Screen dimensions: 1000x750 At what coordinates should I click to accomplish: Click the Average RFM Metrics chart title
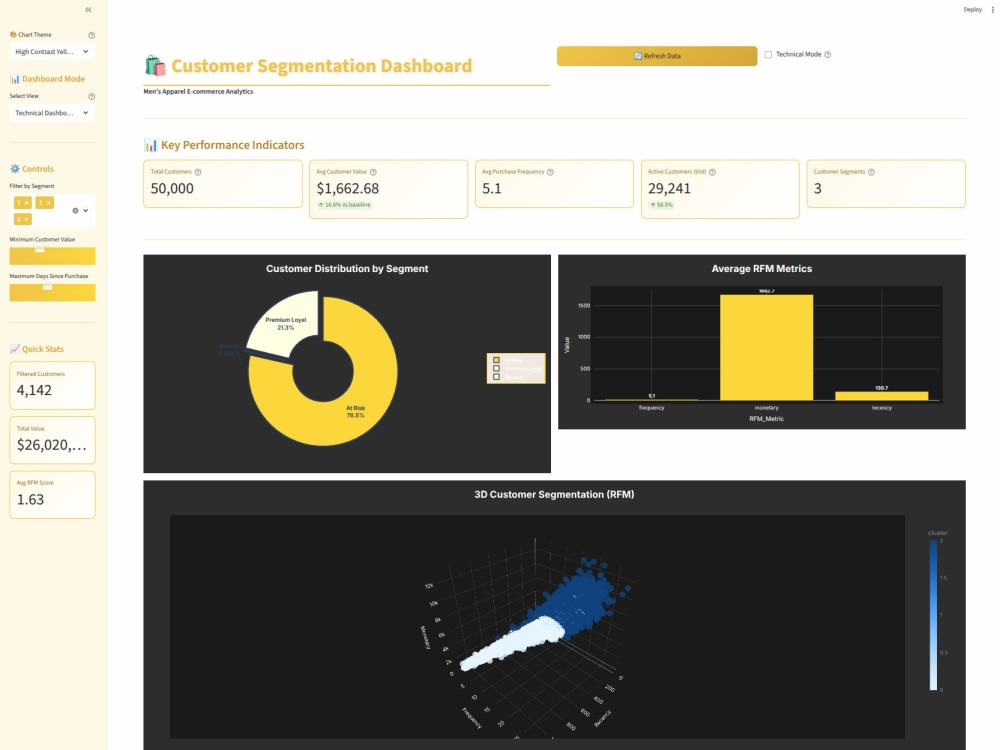[x=761, y=268]
